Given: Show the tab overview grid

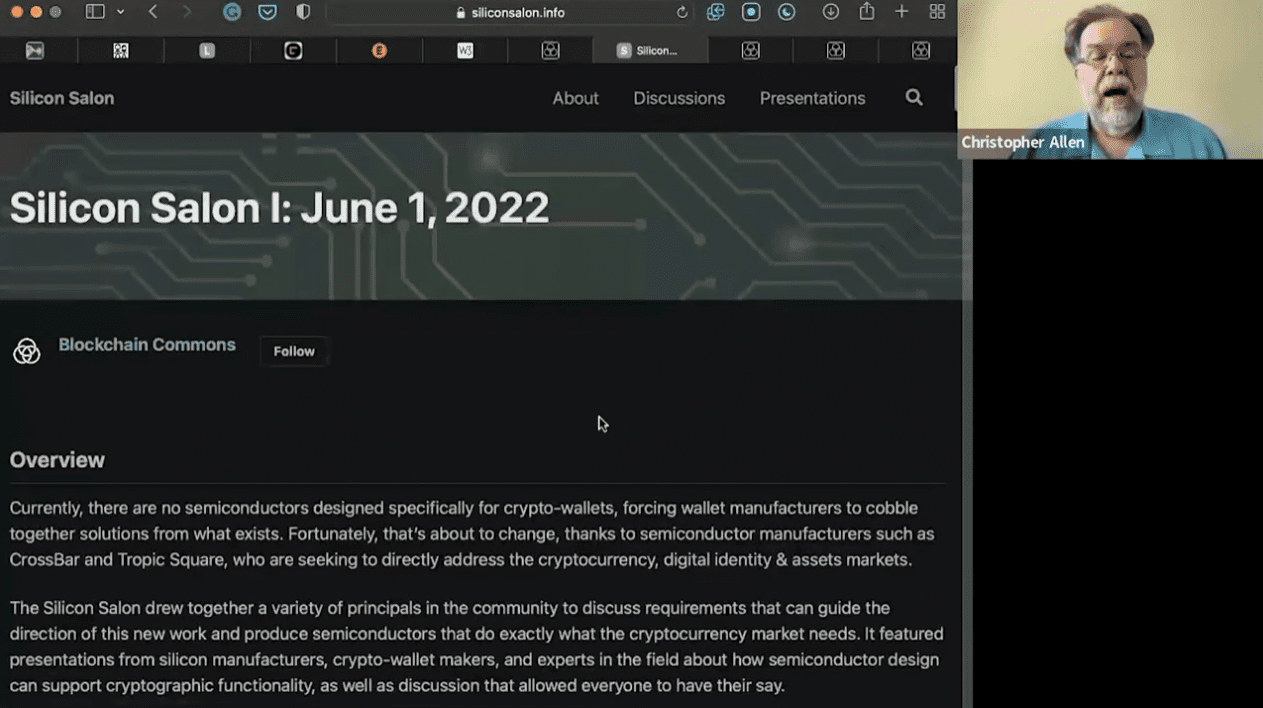Looking at the screenshot, I should coord(937,12).
